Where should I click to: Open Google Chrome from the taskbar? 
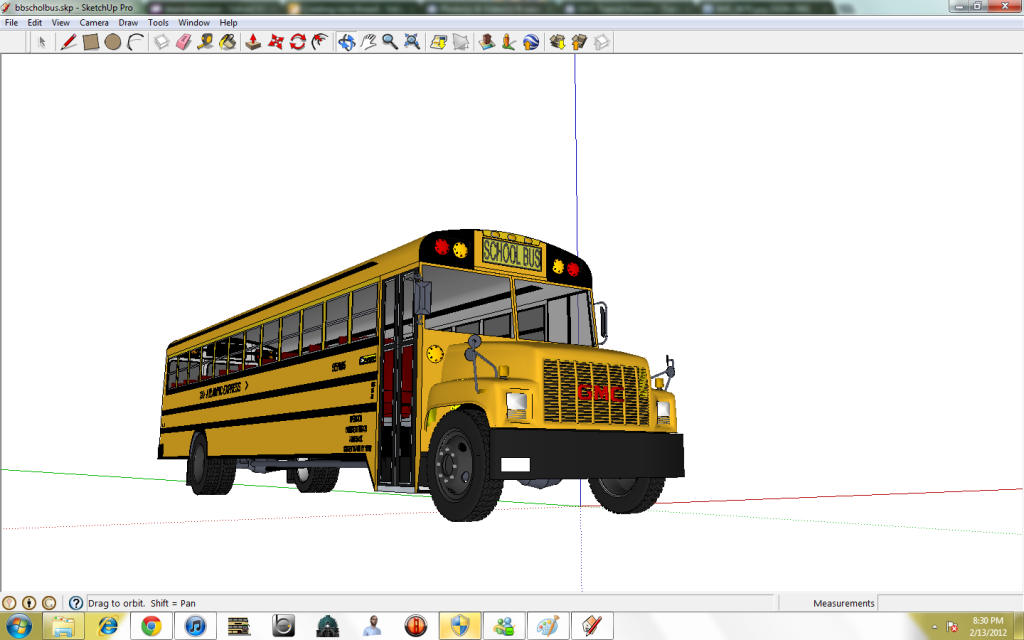pyautogui.click(x=152, y=626)
